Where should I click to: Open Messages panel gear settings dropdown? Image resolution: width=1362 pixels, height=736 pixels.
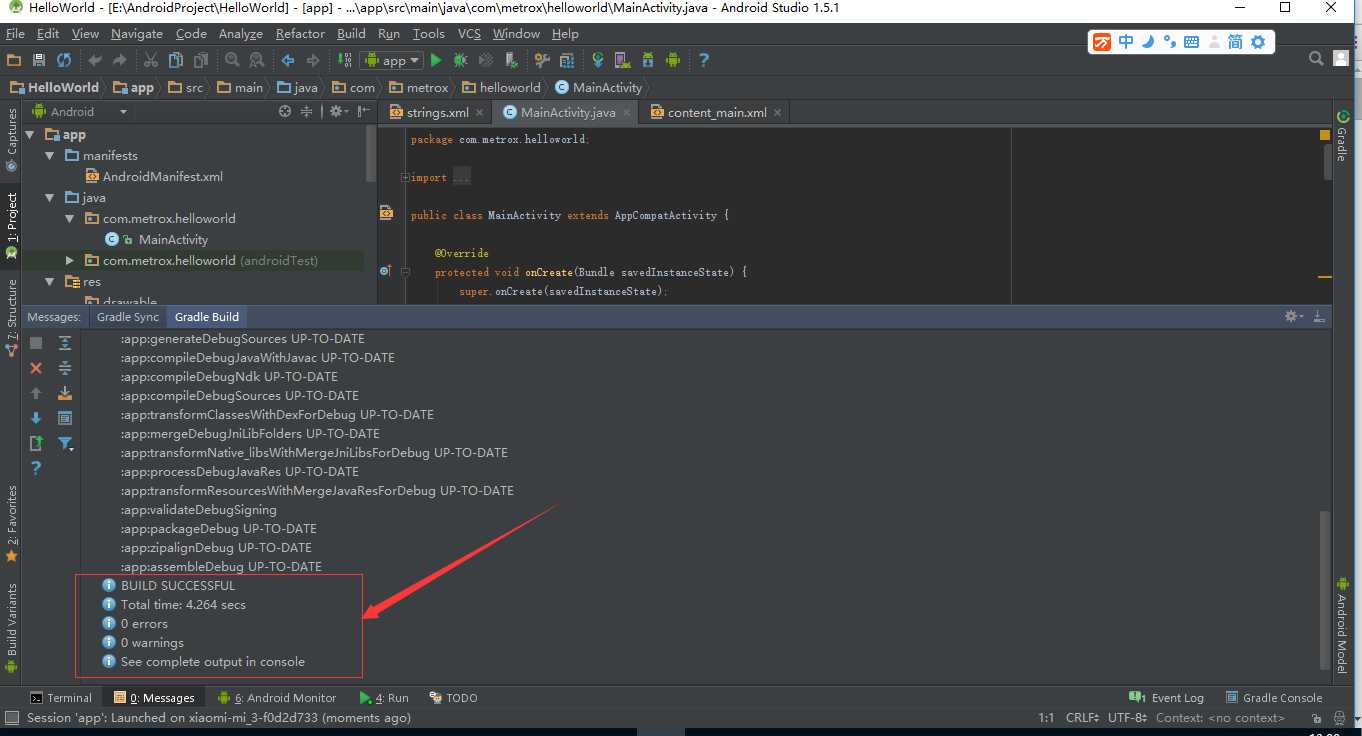1294,316
